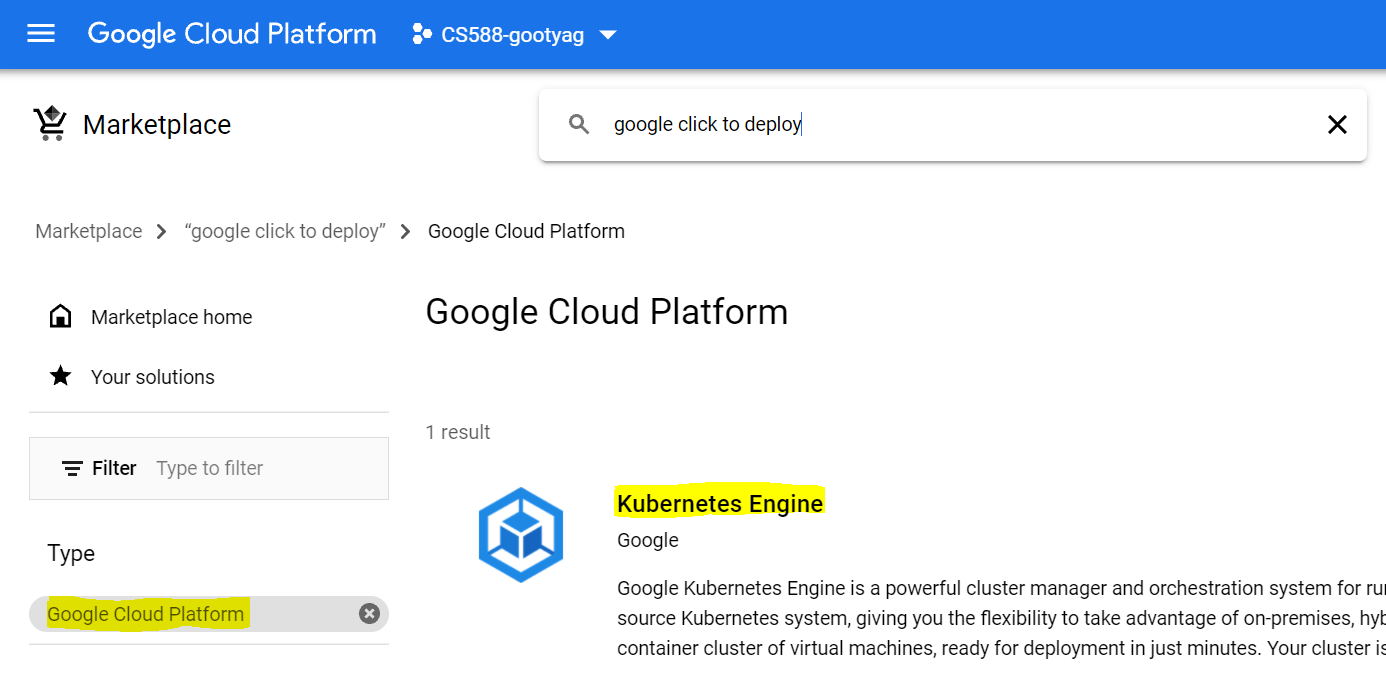Click the Your solutions star icon
Image resolution: width=1386 pixels, height=685 pixels.
61,376
